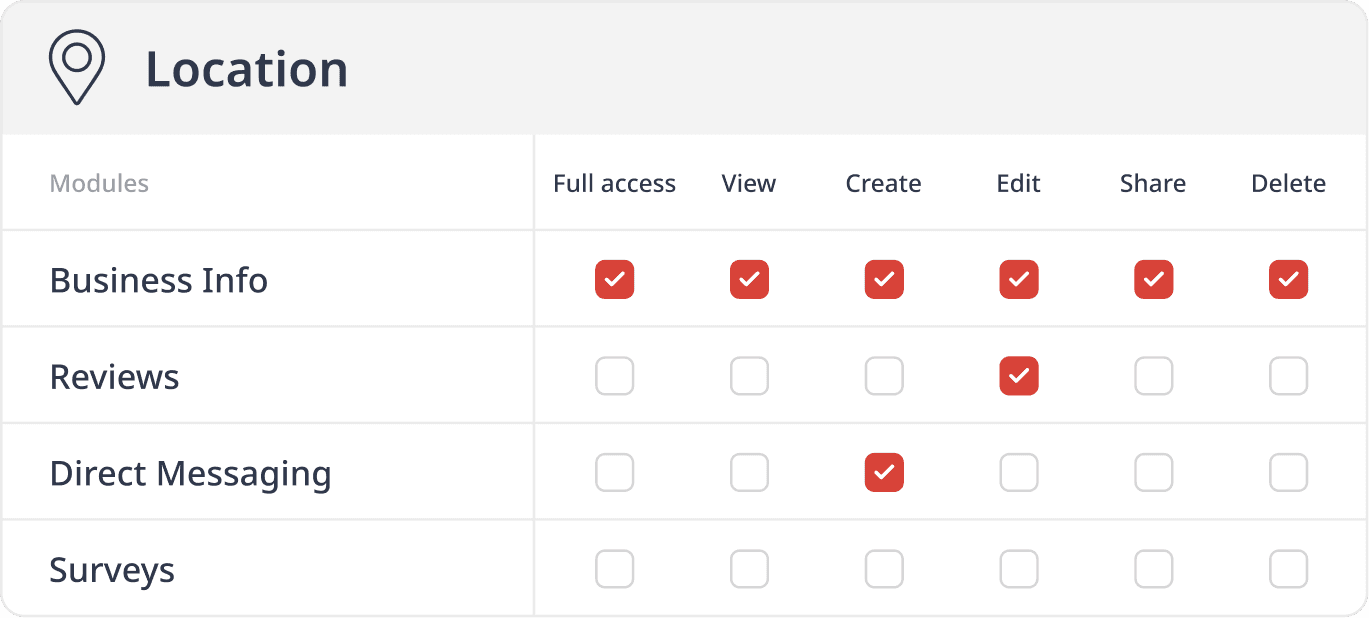The image size is (1369, 618).
Task: Check Share permission for Direct Messaging
Action: [x=1153, y=473]
